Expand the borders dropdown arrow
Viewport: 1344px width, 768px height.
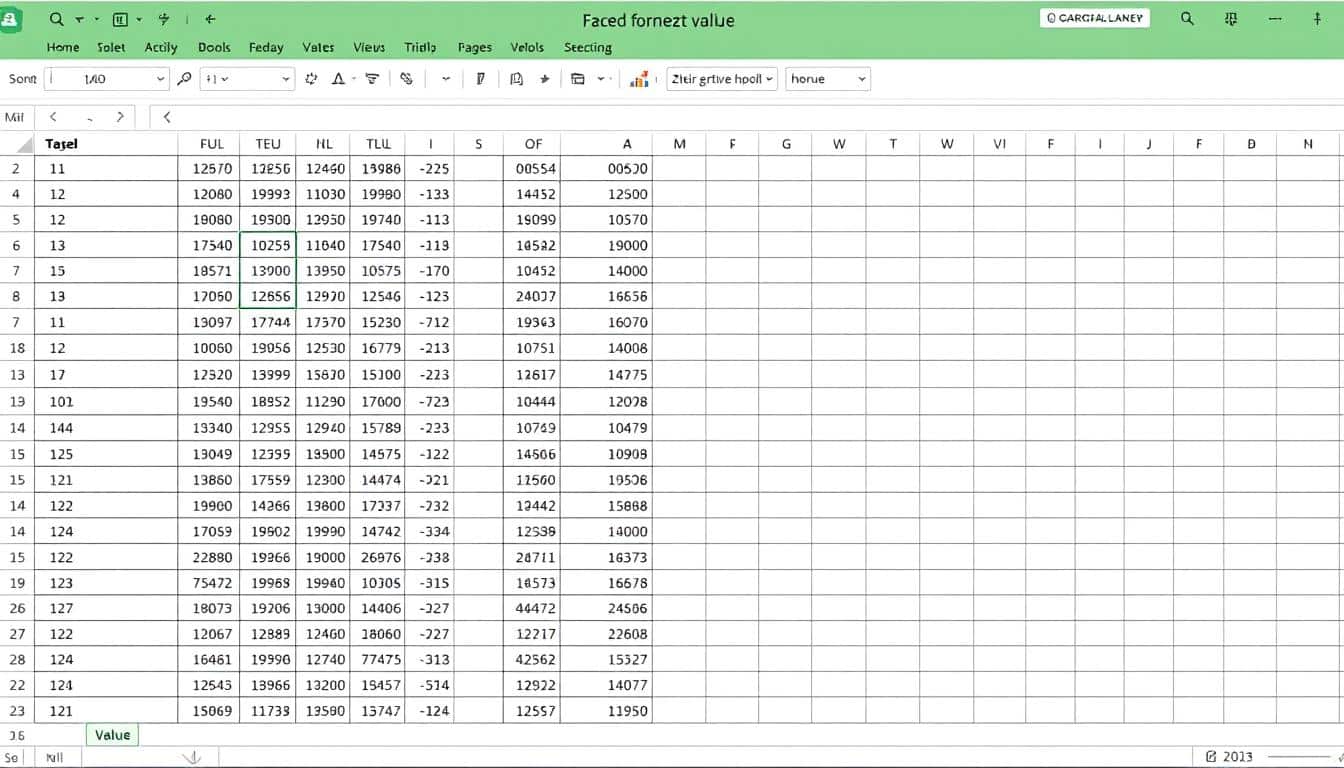click(602, 79)
